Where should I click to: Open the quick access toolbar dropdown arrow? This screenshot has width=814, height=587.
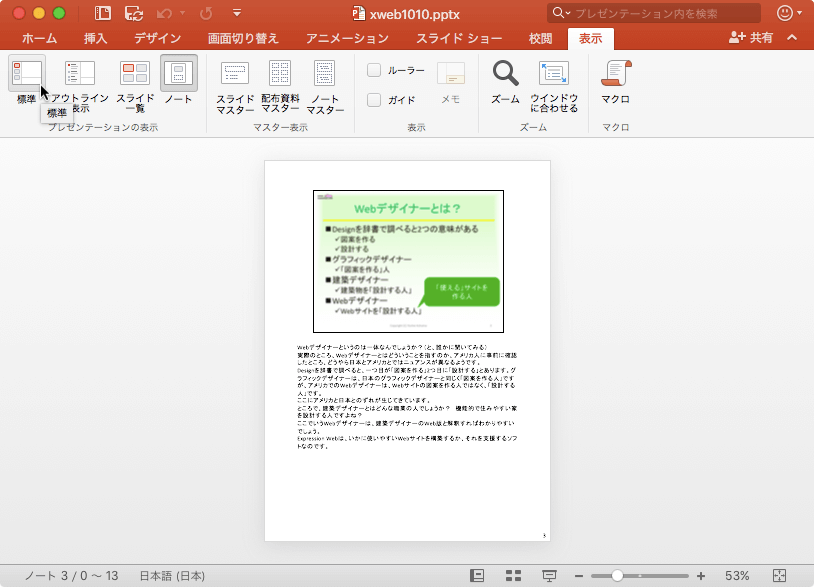pyautogui.click(x=236, y=14)
